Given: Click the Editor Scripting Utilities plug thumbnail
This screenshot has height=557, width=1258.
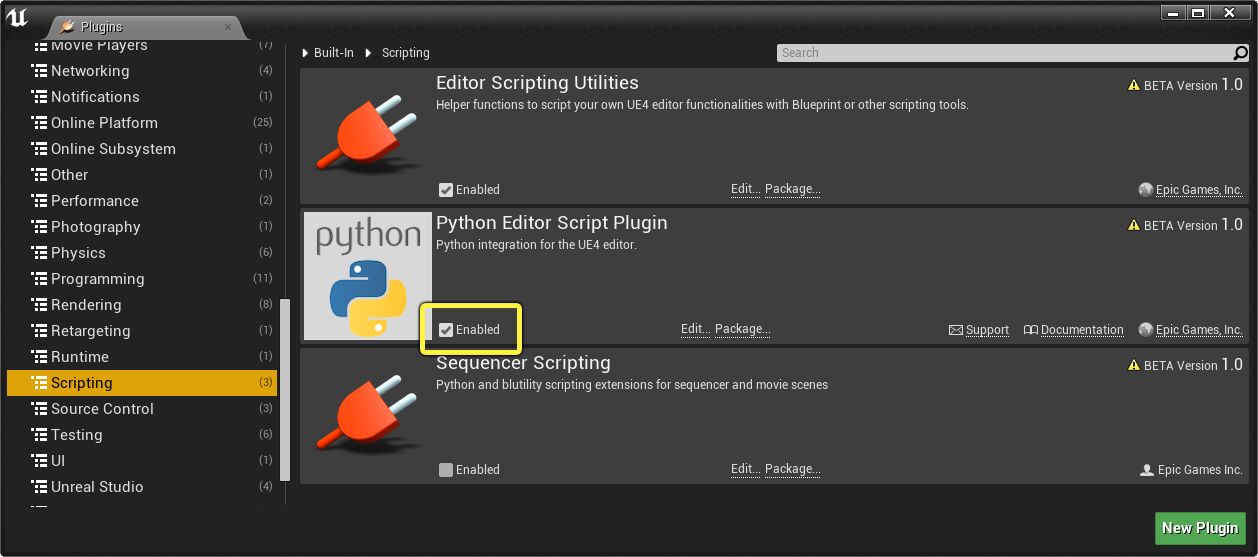Looking at the screenshot, I should (x=368, y=135).
